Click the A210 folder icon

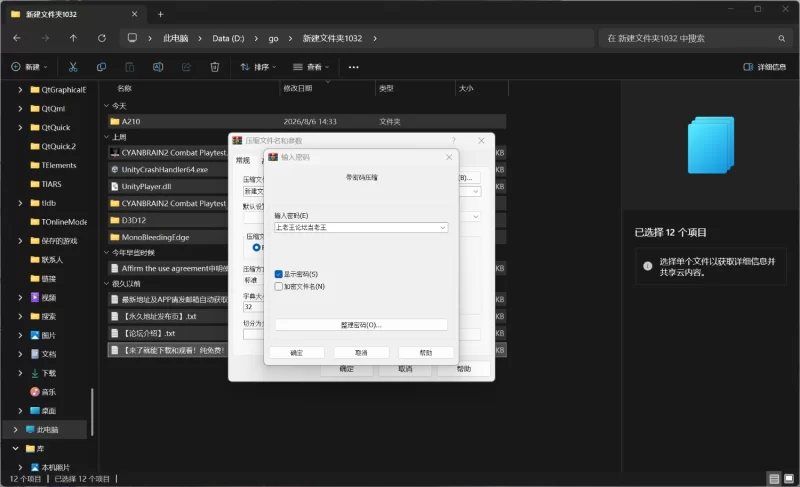pyautogui.click(x=114, y=121)
